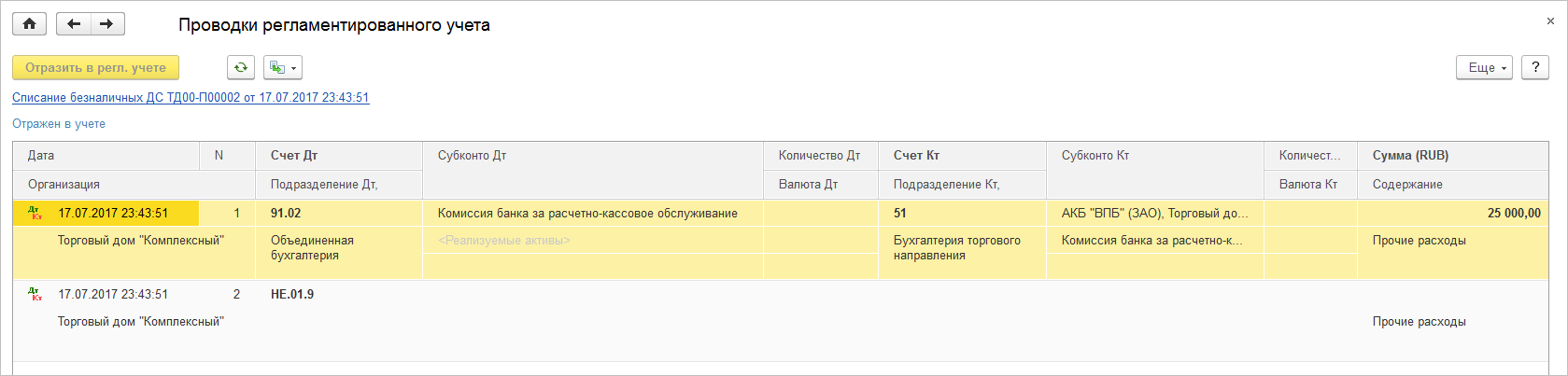Click the Отражен в учете status link
The image size is (1568, 376).
(x=59, y=123)
